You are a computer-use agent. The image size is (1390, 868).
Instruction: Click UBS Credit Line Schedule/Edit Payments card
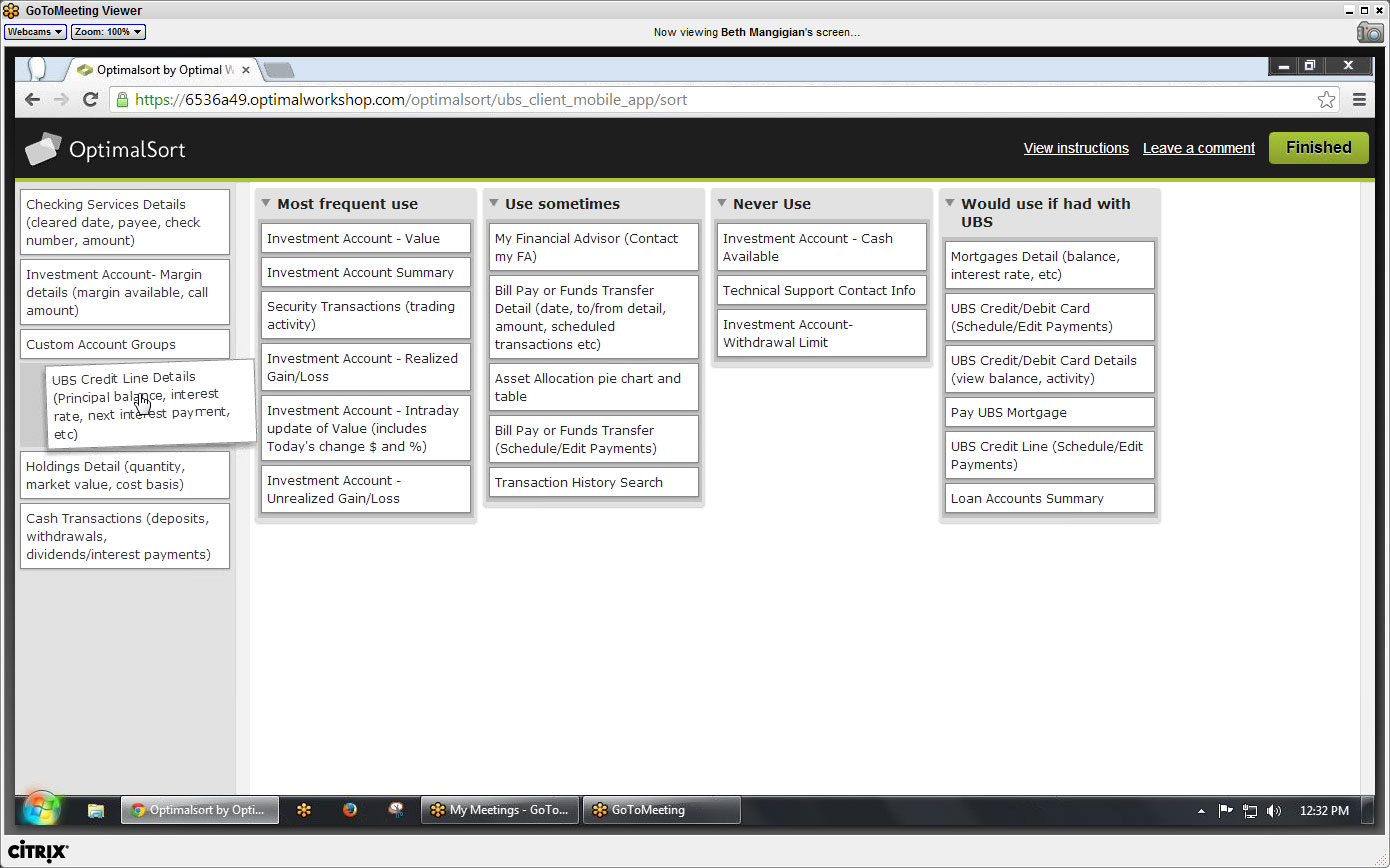pos(1050,455)
